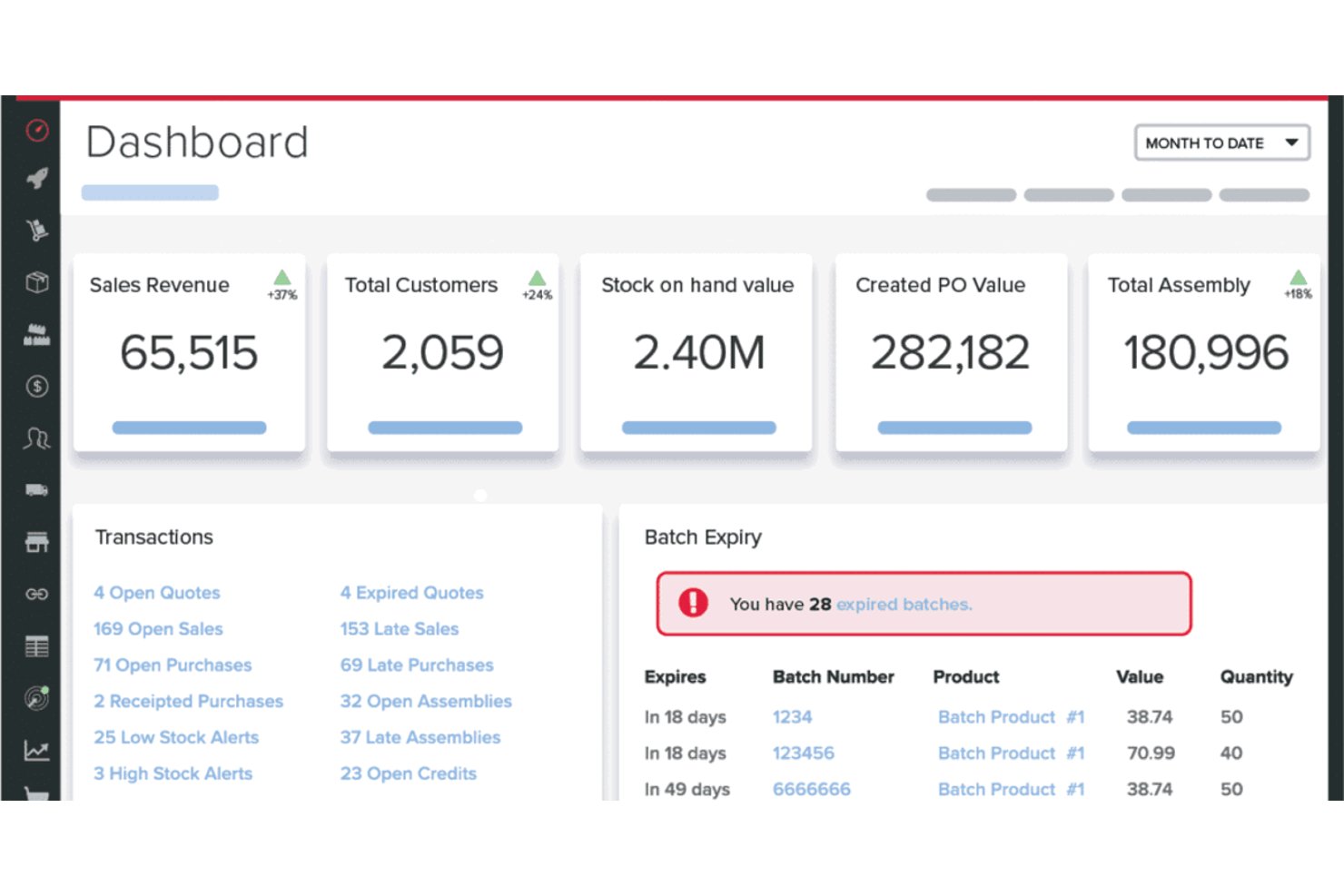
Task: Click the chain link icon in sidebar
Action: [37, 595]
